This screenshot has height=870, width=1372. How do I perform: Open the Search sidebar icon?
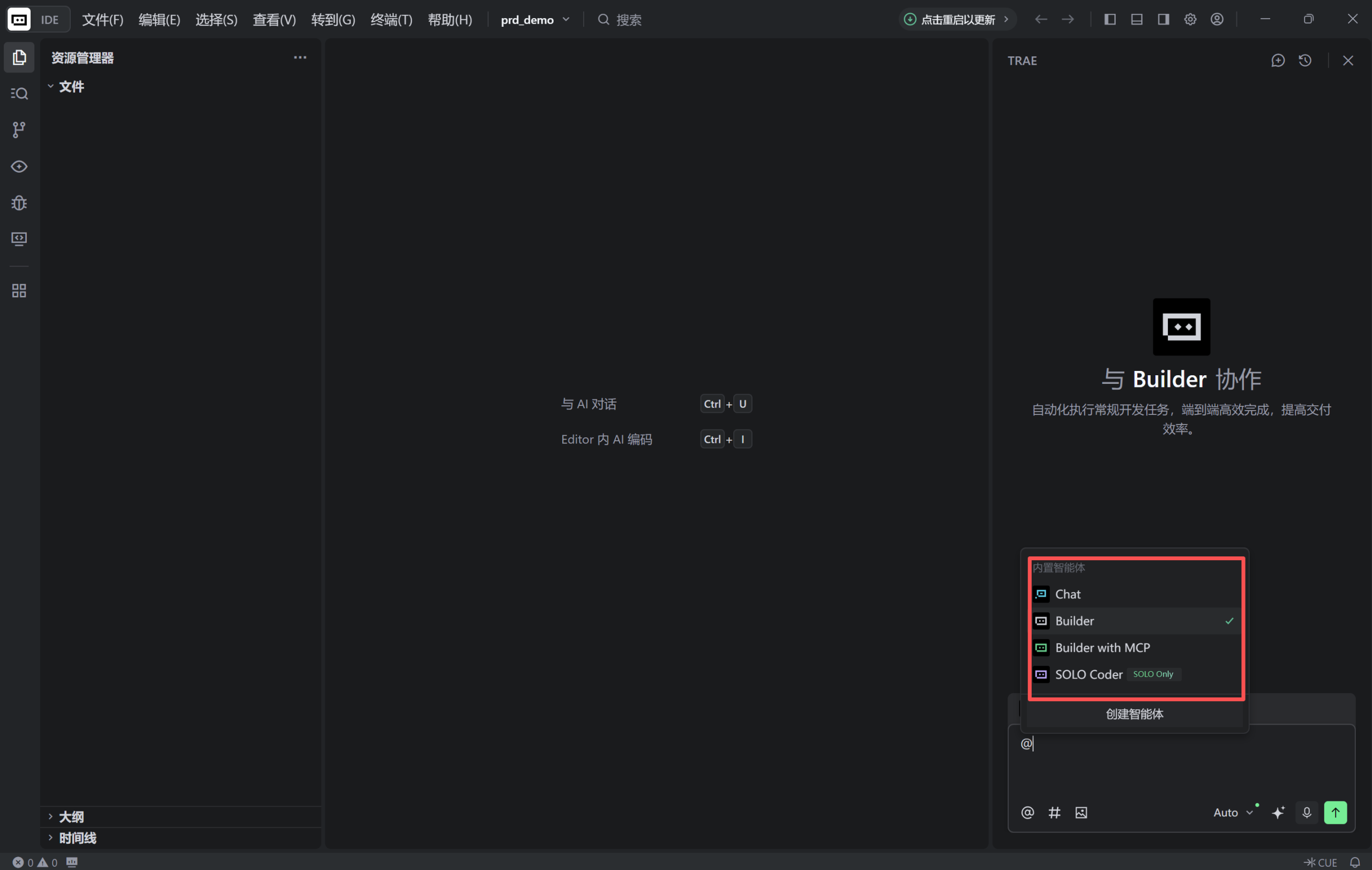pyautogui.click(x=19, y=93)
